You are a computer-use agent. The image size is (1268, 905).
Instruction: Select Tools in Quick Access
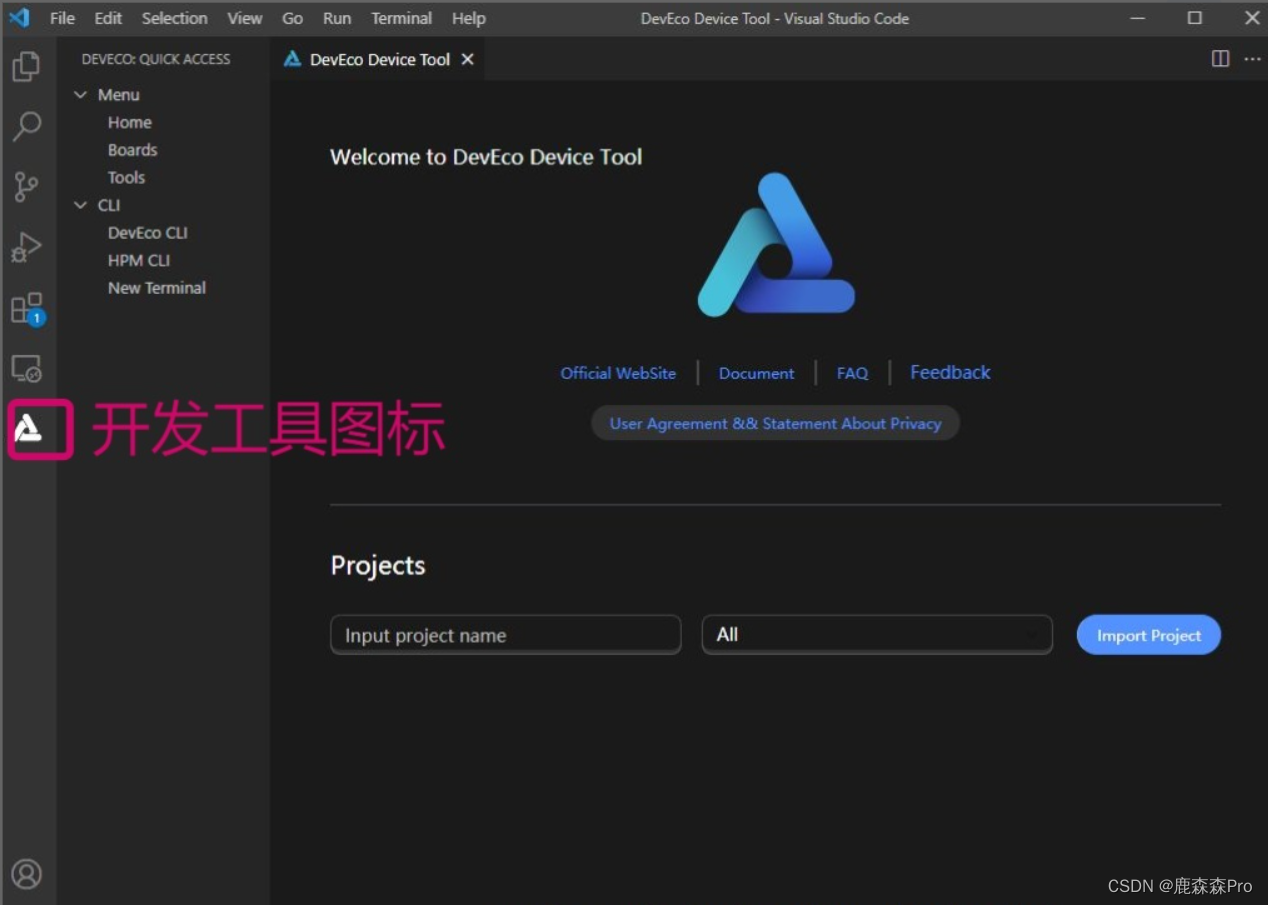coord(127,177)
